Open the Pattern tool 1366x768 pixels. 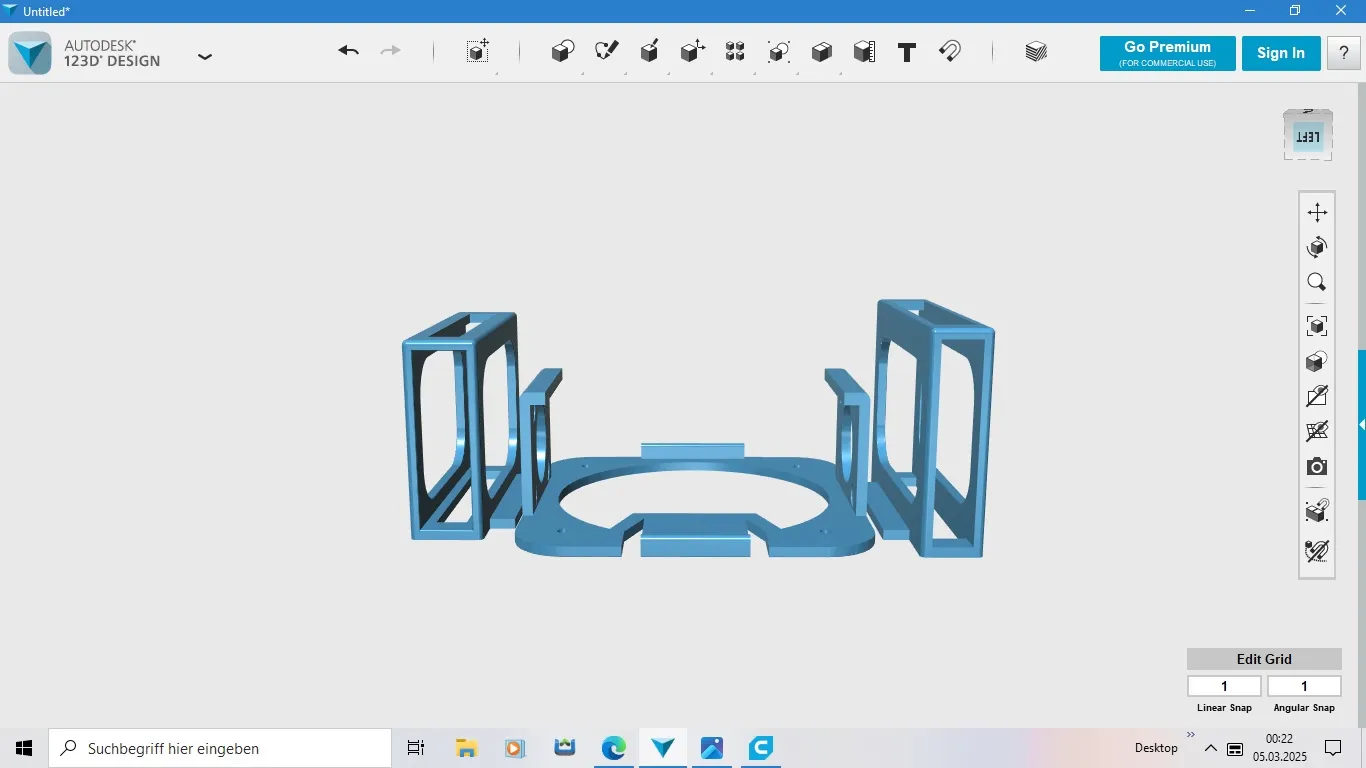pos(735,52)
